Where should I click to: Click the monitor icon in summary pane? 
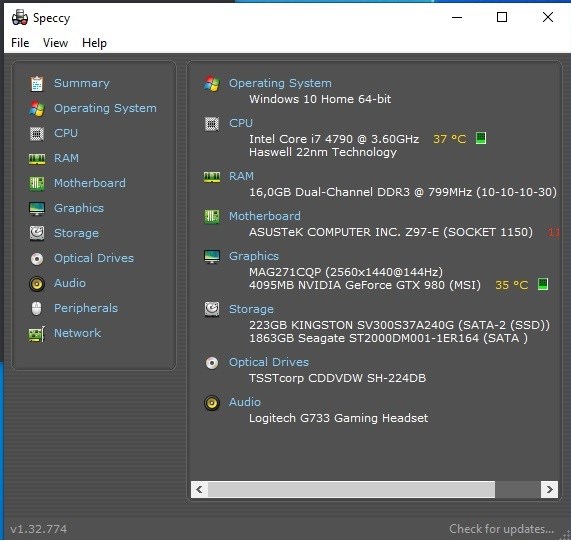click(x=212, y=257)
